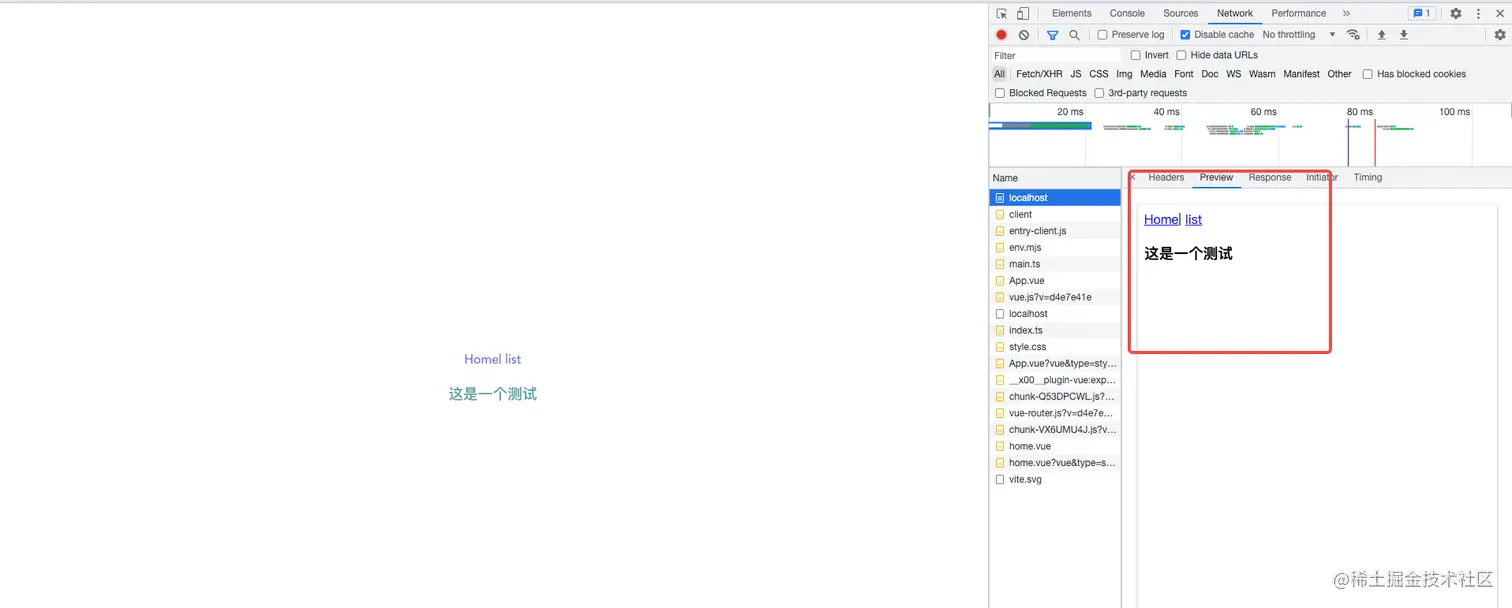Enable Has blocked cookies checkbox
The height and width of the screenshot is (608, 1512).
click(x=1367, y=74)
